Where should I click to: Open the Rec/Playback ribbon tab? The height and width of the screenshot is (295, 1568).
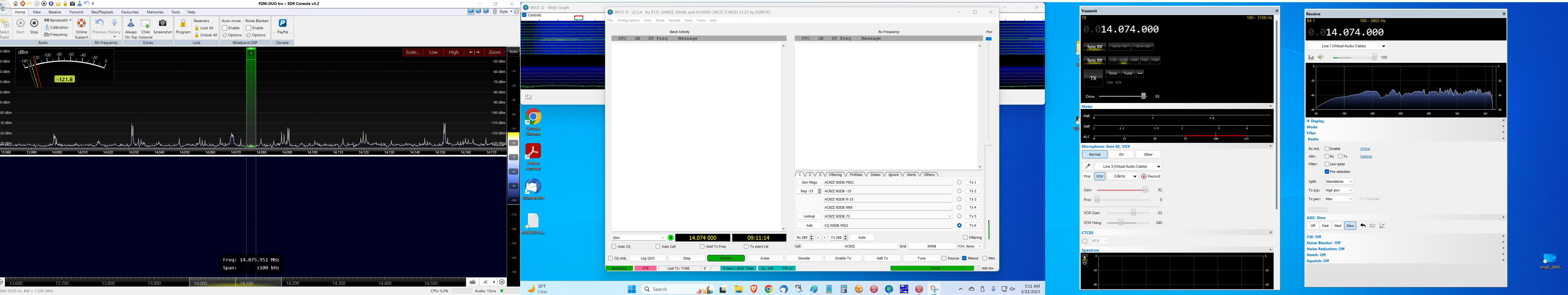[102, 12]
